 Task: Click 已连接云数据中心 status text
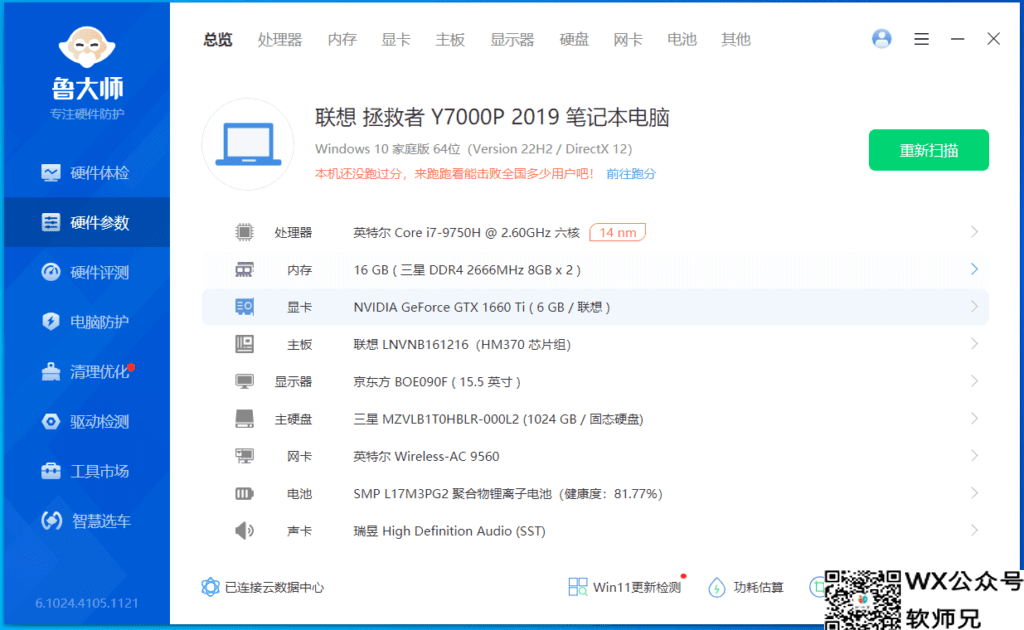pyautogui.click(x=274, y=588)
